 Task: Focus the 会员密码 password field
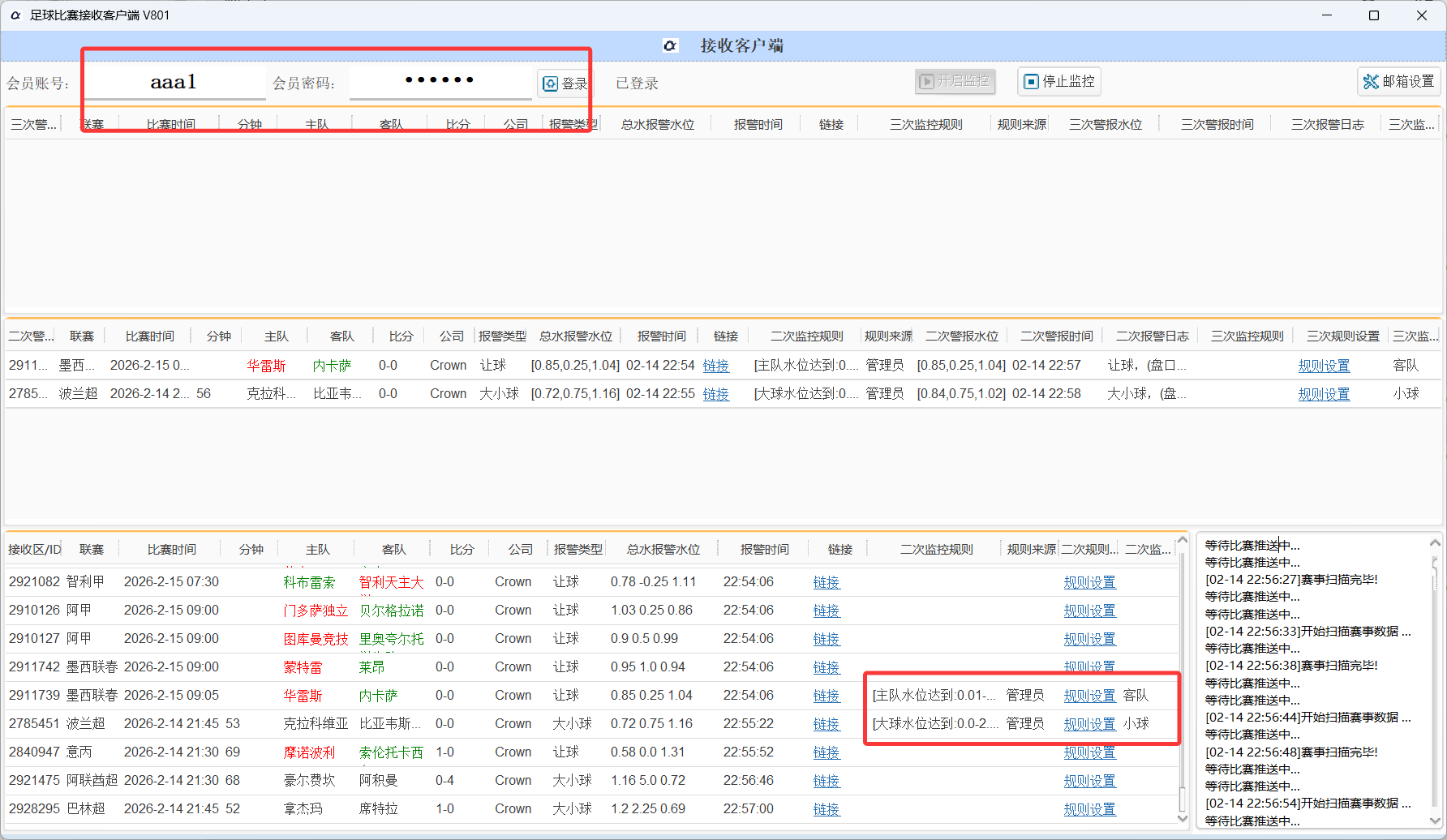point(440,81)
